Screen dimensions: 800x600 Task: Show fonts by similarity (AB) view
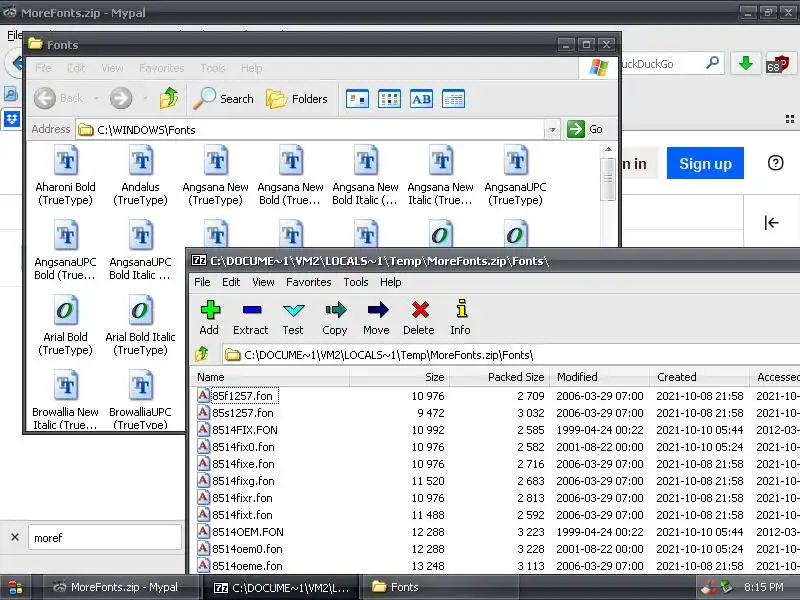(x=421, y=98)
